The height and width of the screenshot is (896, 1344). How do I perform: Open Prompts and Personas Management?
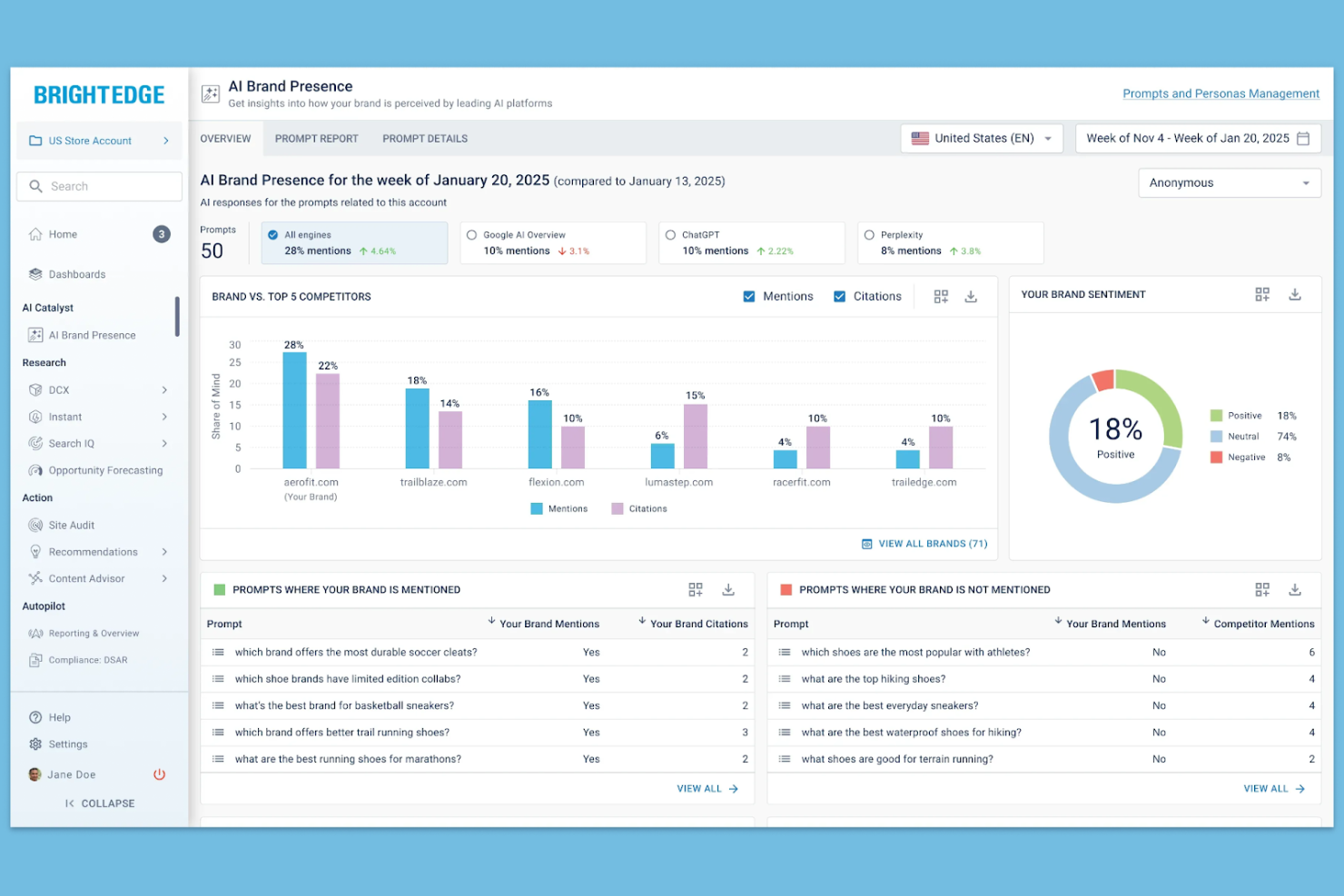coord(1220,94)
